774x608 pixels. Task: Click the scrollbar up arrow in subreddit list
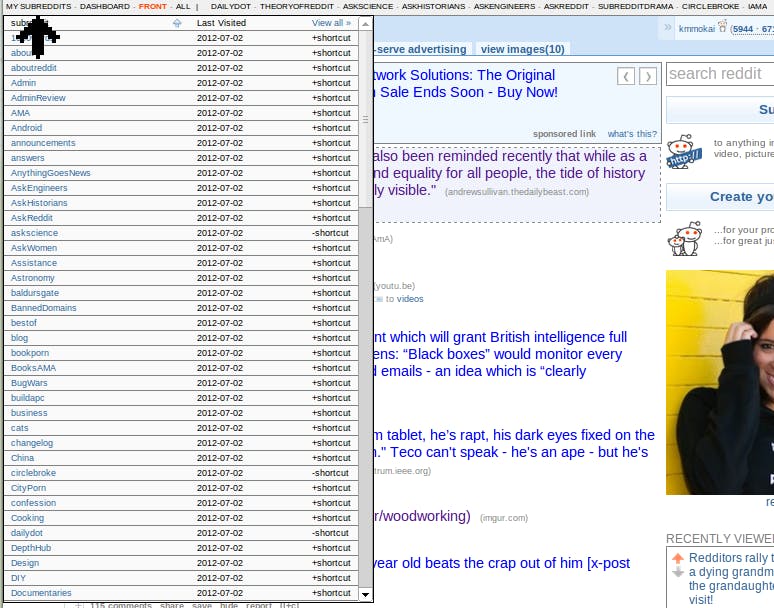click(x=365, y=24)
